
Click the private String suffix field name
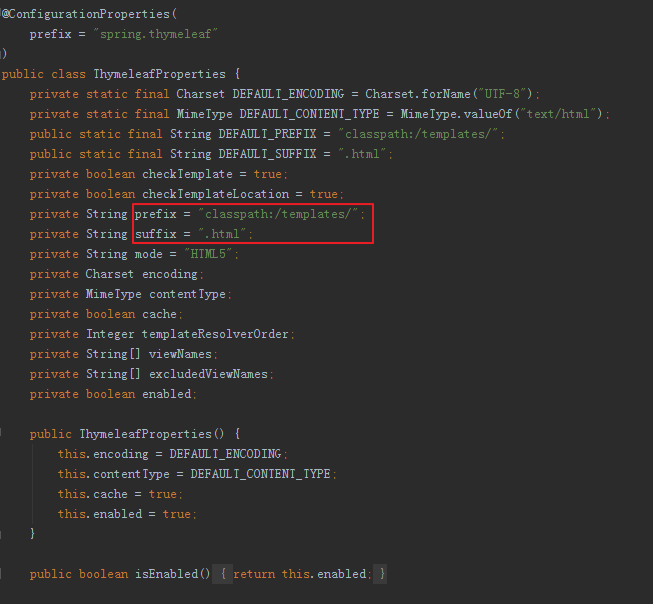tap(156, 234)
